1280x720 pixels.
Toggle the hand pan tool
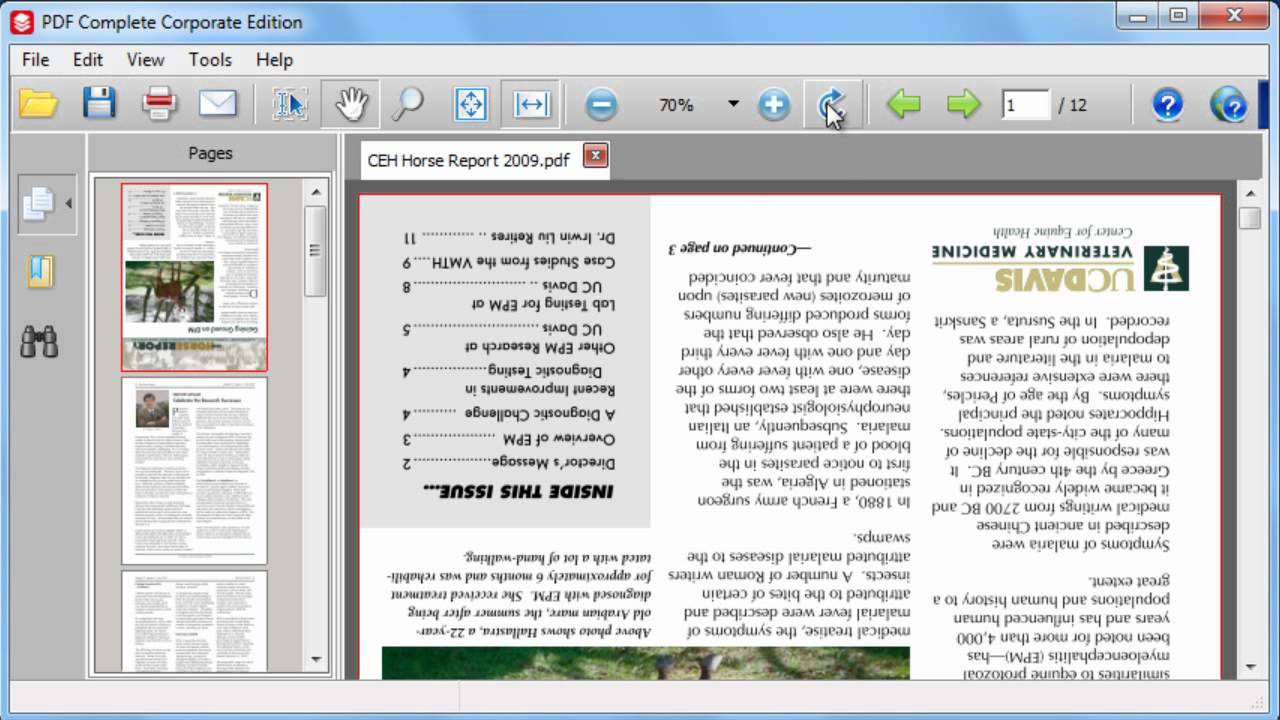pos(350,104)
